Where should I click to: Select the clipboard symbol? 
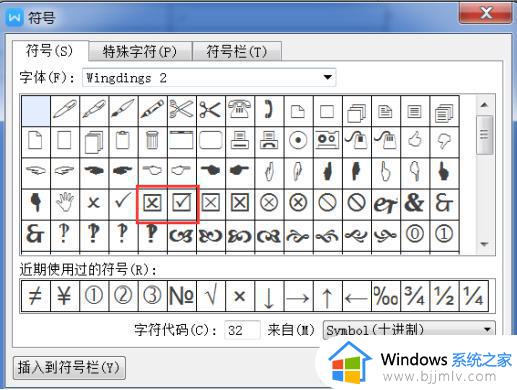[x=123, y=141]
